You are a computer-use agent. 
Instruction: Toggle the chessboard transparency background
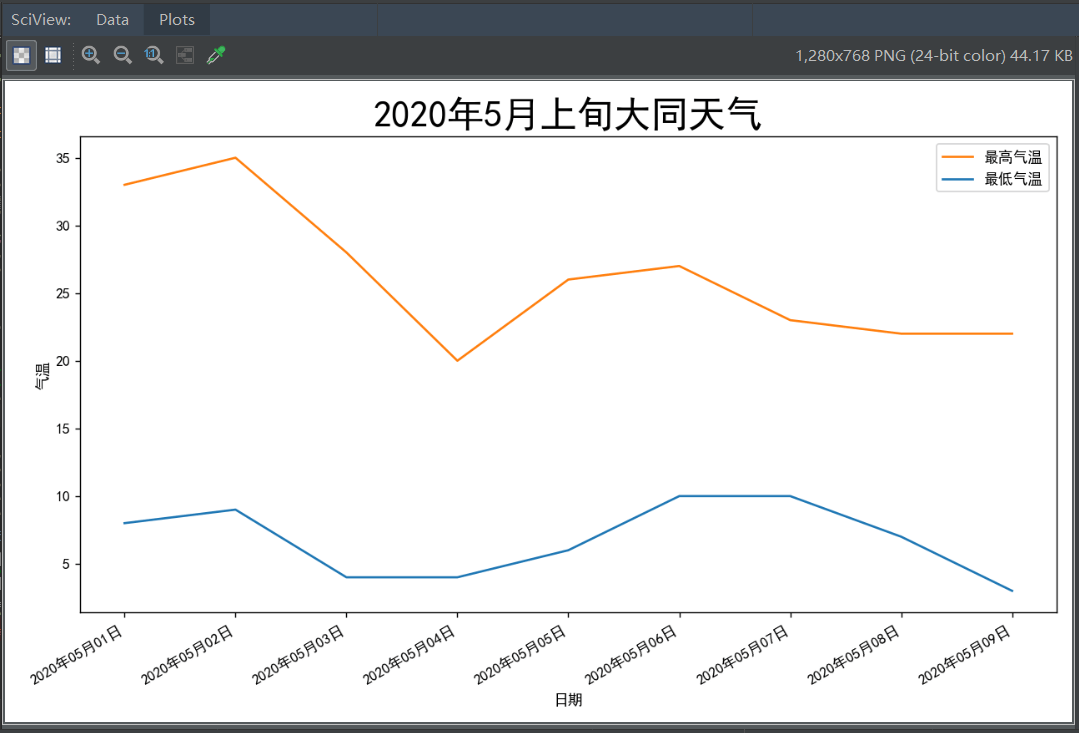[21, 55]
